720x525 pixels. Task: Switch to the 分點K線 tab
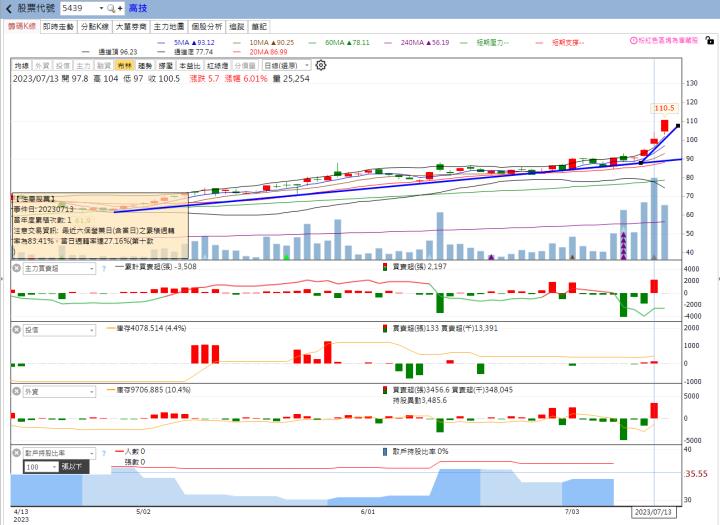(x=95, y=27)
